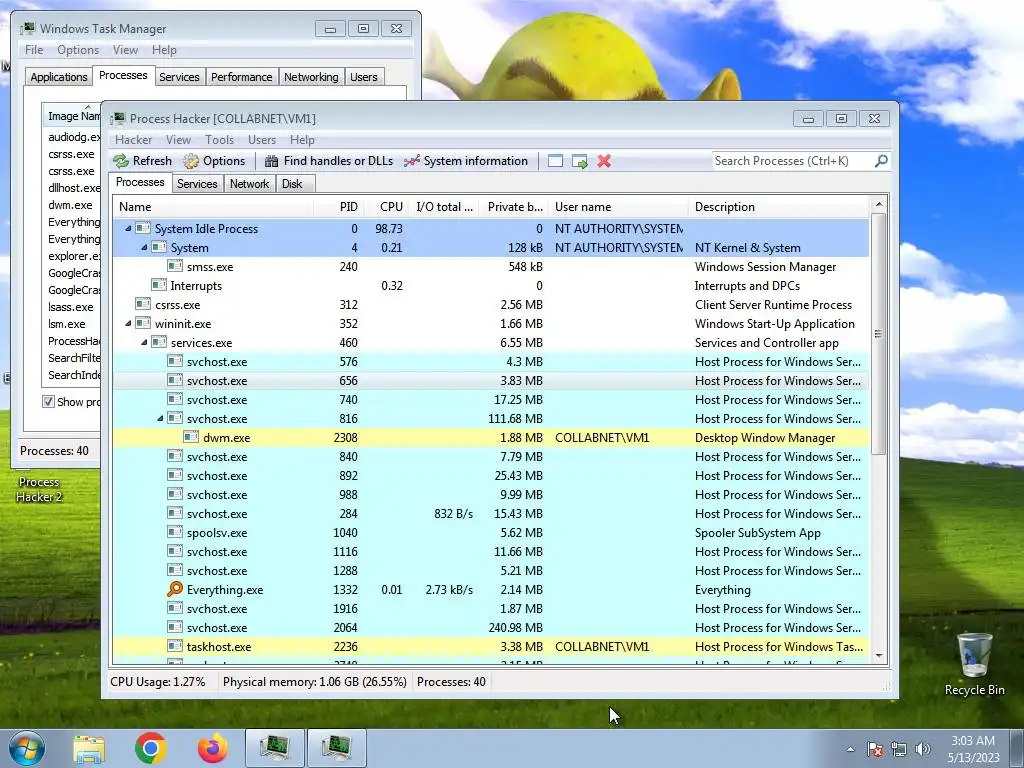Image resolution: width=1024 pixels, height=768 pixels.
Task: Switch to the Services tab in Process Hacker
Action: coord(197,184)
